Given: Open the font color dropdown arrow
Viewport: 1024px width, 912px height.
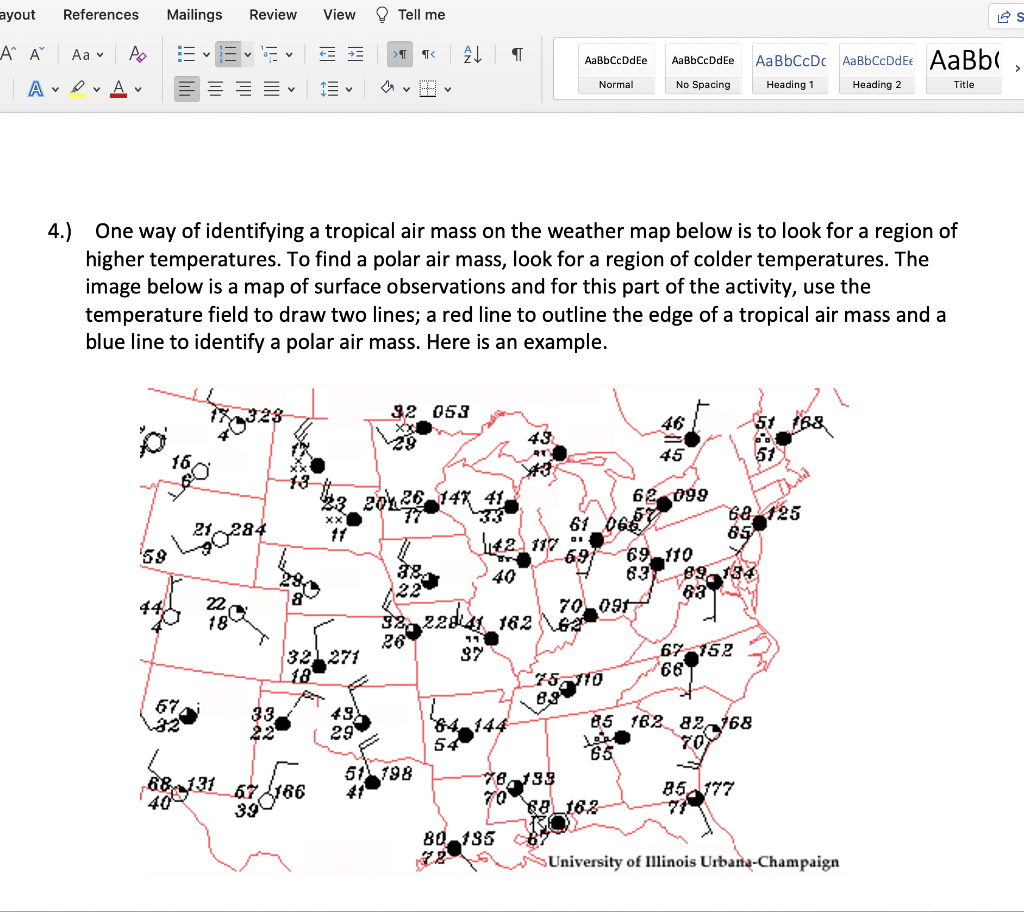Looking at the screenshot, I should 138,90.
